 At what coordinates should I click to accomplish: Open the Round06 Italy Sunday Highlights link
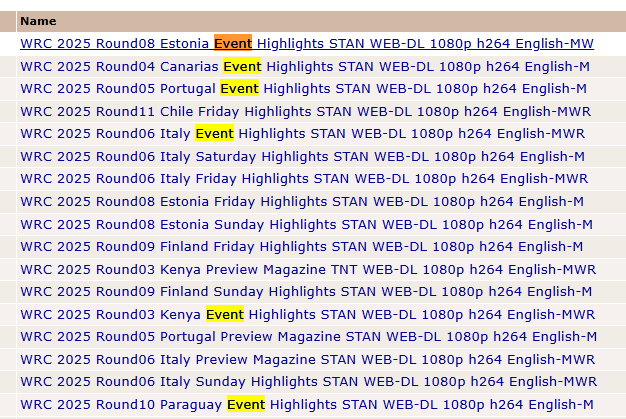pos(309,381)
